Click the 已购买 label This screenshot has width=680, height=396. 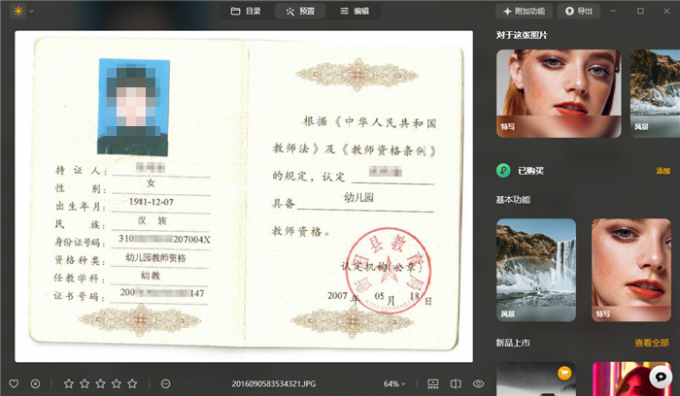point(531,171)
